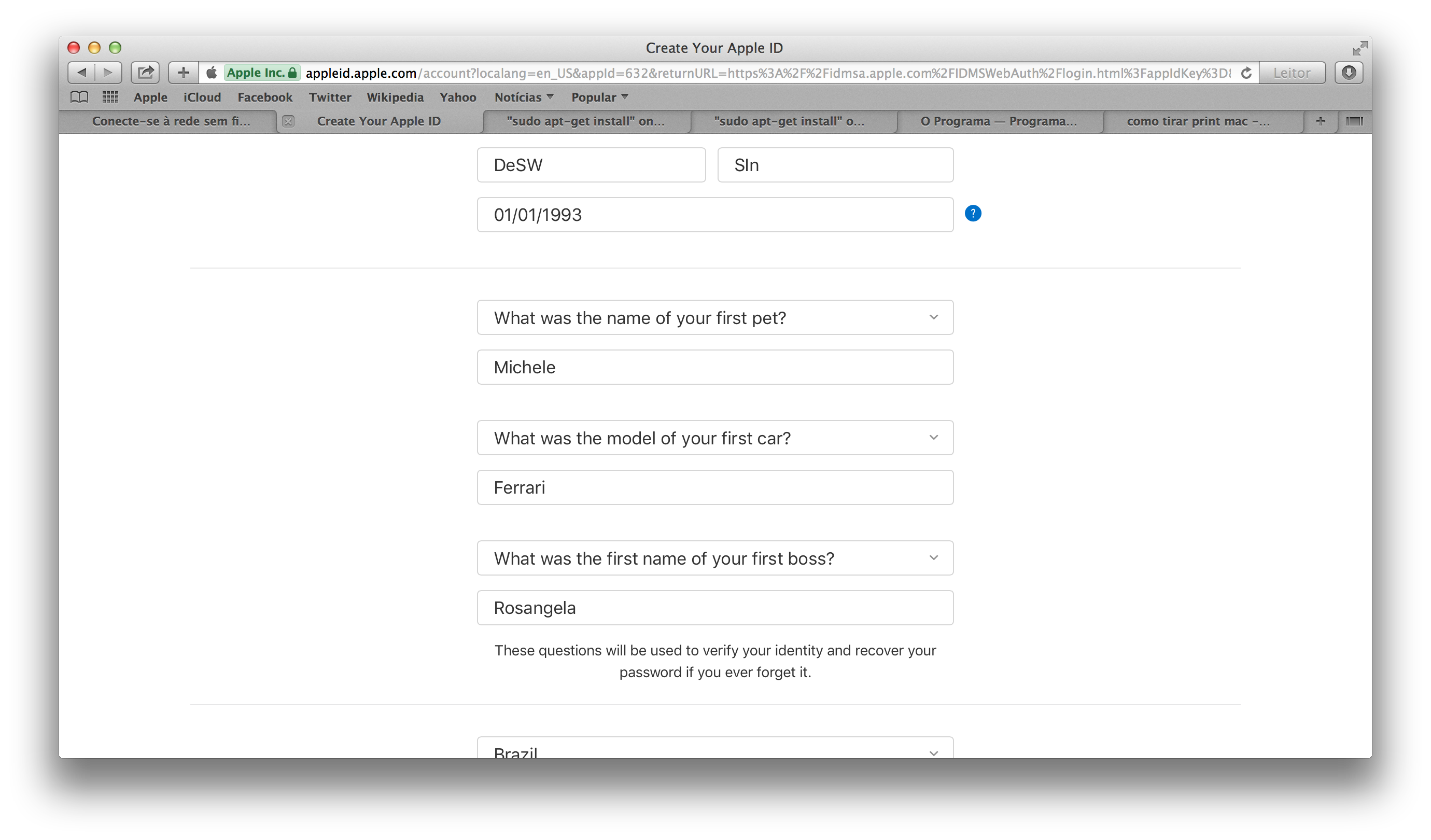Switch to 'O Programa — Programa' tab
The height and width of the screenshot is (840, 1431).
point(998,121)
